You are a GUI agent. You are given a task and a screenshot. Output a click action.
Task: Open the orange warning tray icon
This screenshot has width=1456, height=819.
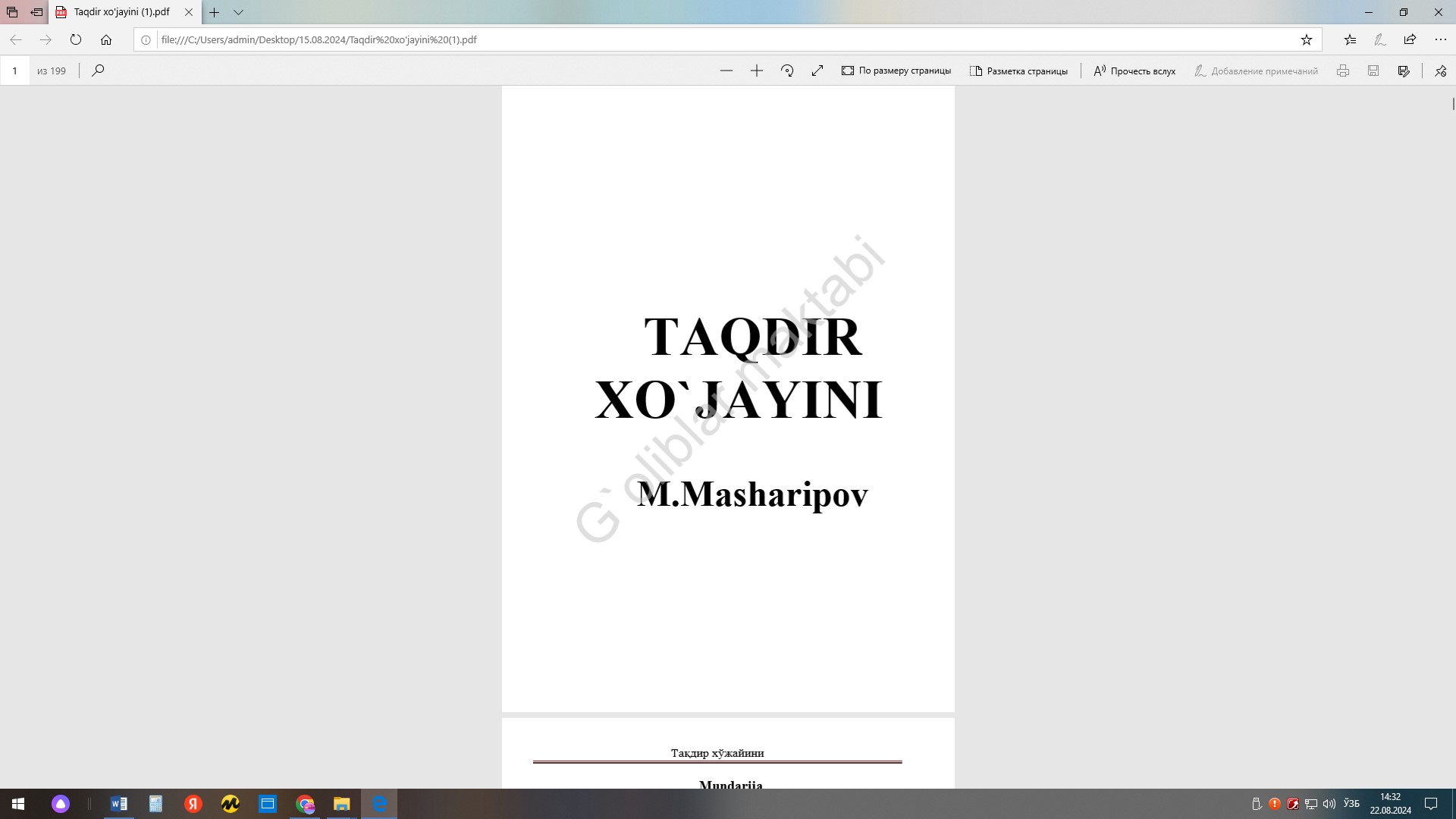[x=1275, y=804]
